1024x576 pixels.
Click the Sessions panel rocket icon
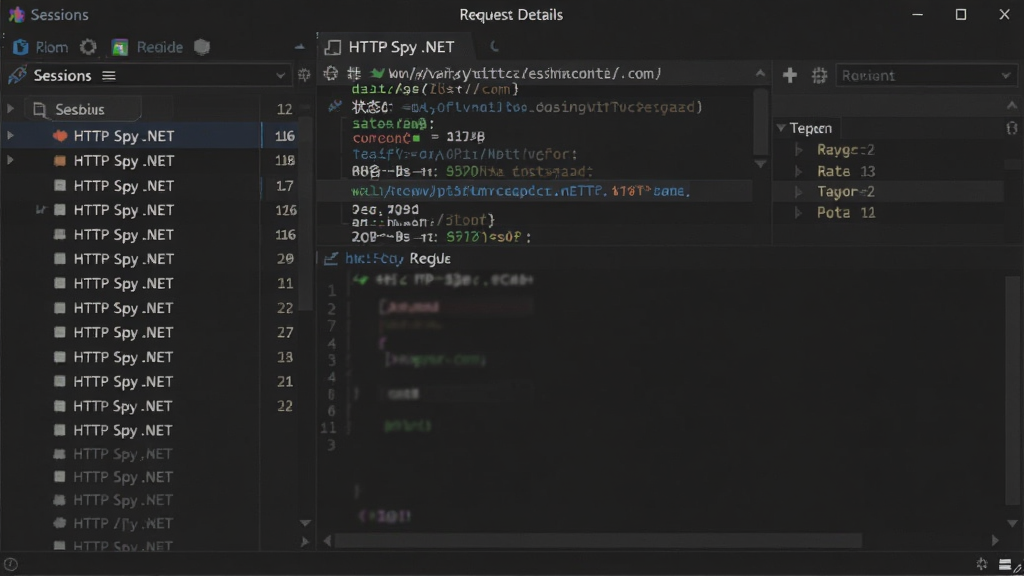click(x=17, y=76)
